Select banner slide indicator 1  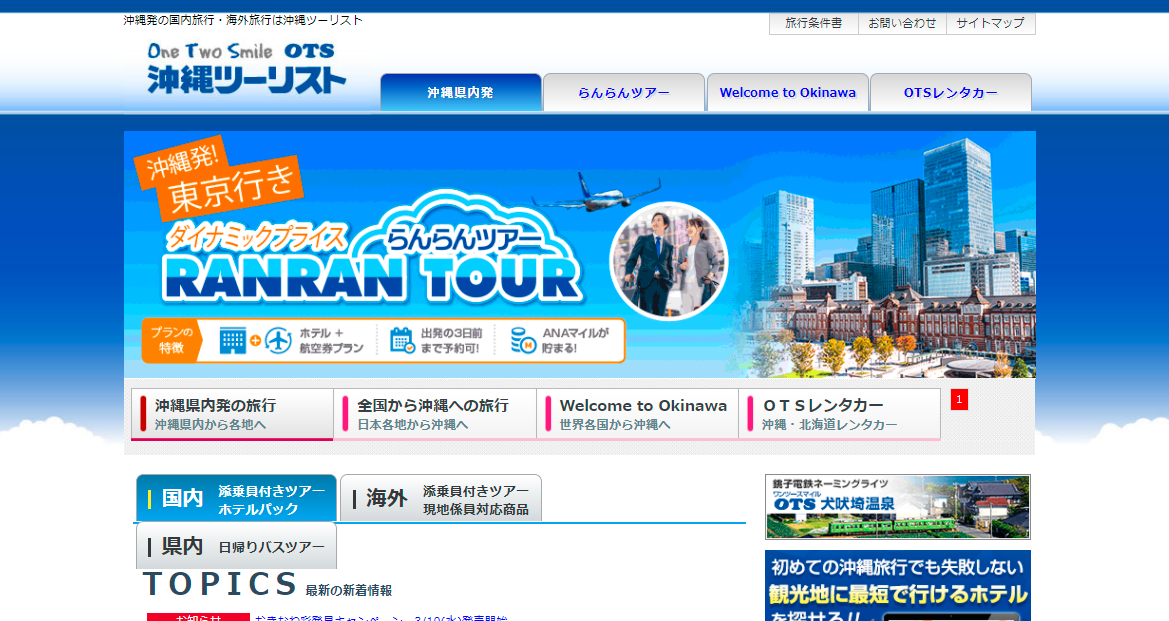960,400
